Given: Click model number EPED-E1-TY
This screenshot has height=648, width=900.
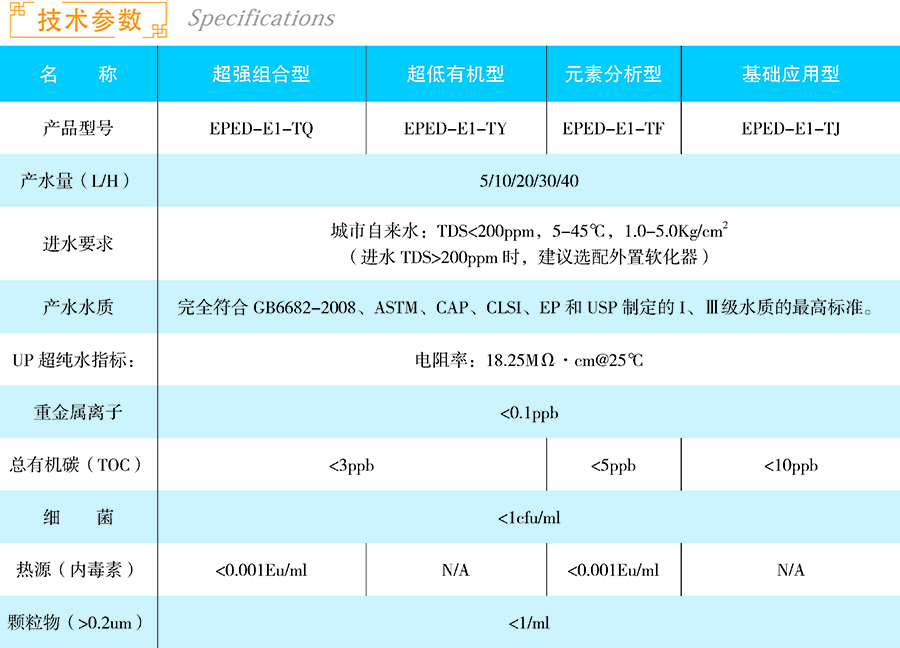Looking at the screenshot, I should pyautogui.click(x=455, y=128).
